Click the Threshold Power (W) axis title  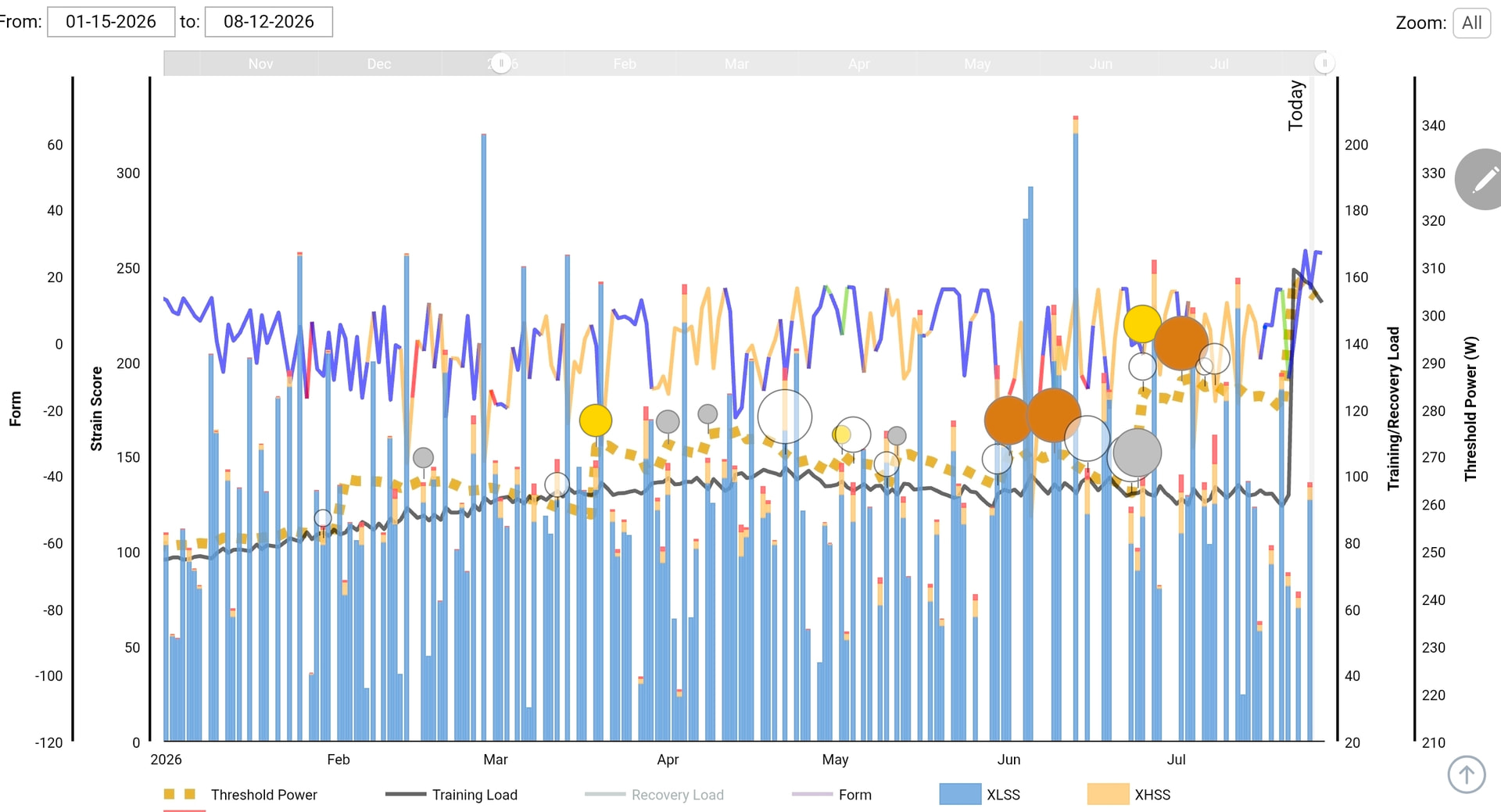[x=1471, y=409]
